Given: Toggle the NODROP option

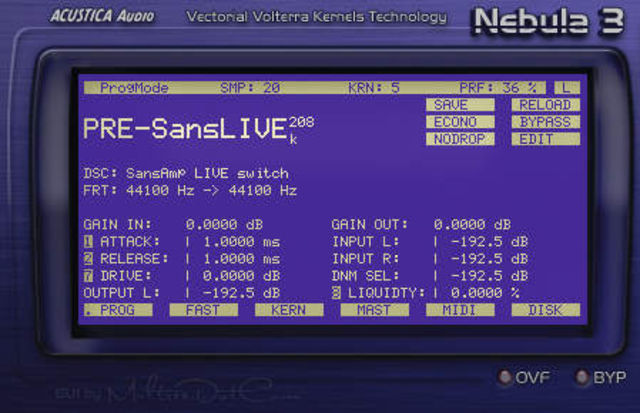Looking at the screenshot, I should [460, 139].
